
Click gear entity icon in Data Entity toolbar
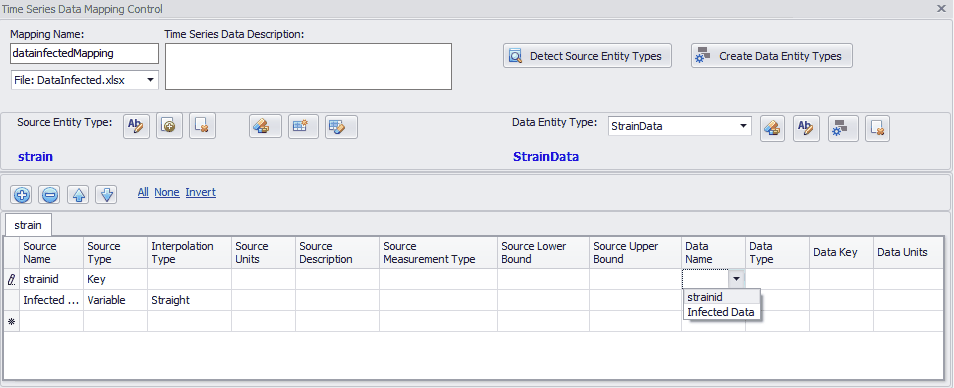coord(843,128)
